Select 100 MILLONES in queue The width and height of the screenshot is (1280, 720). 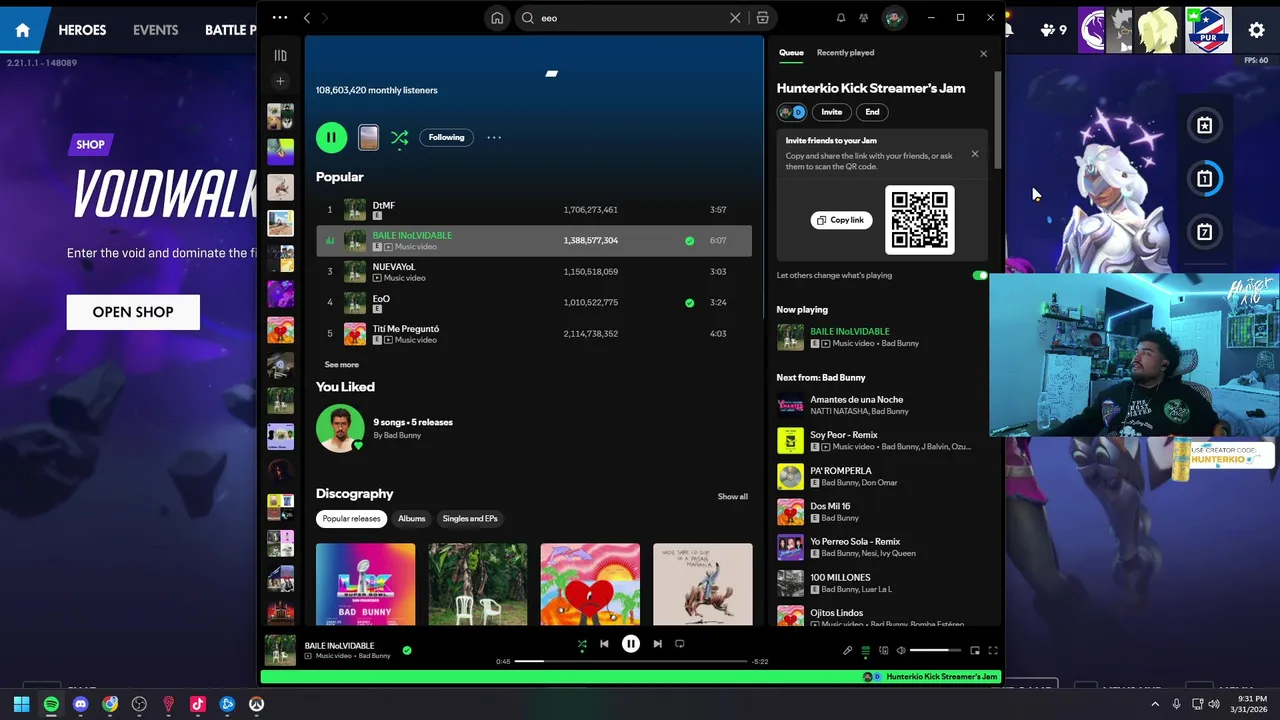tap(880, 583)
